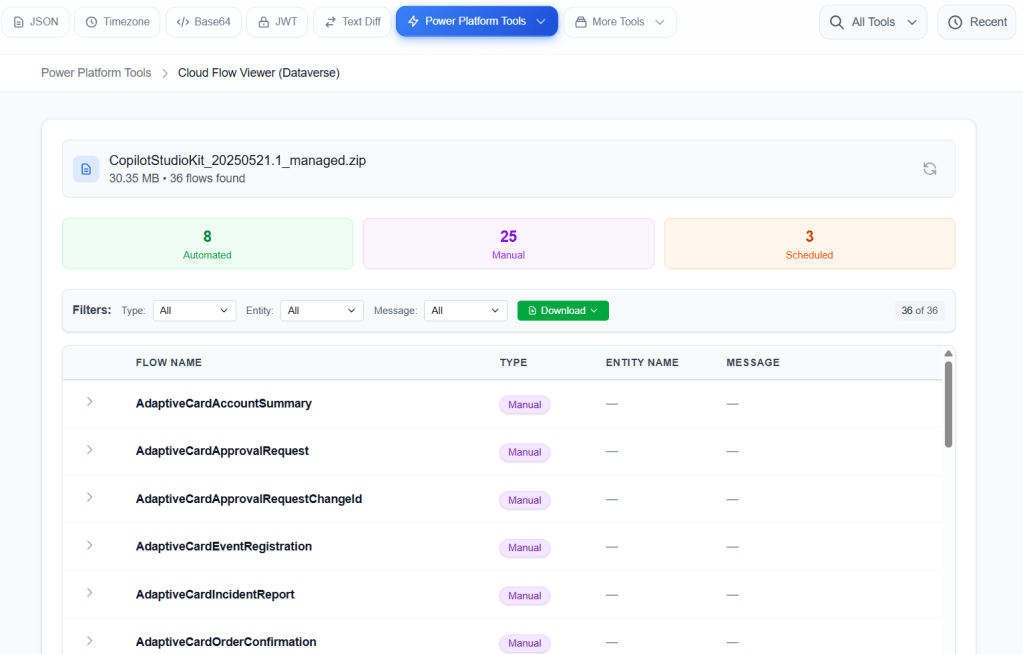The width and height of the screenshot is (1023, 654).
Task: Expand the AdaptiveCardIncidentReport row
Action: tap(89, 593)
